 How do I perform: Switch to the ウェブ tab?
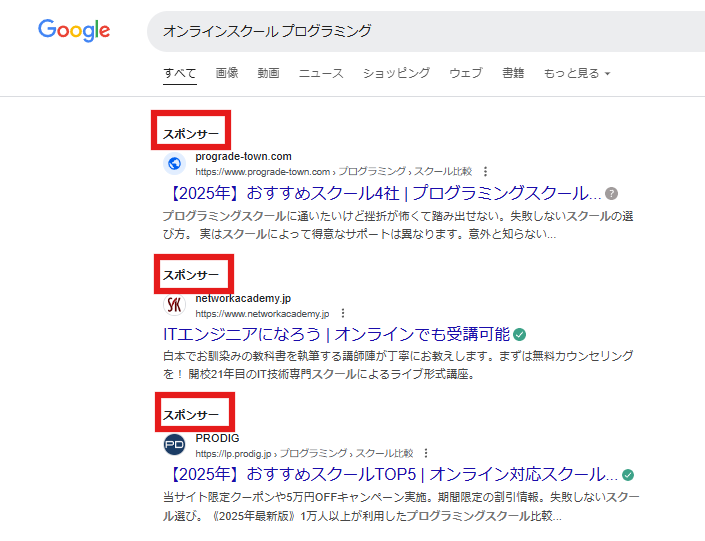466,73
